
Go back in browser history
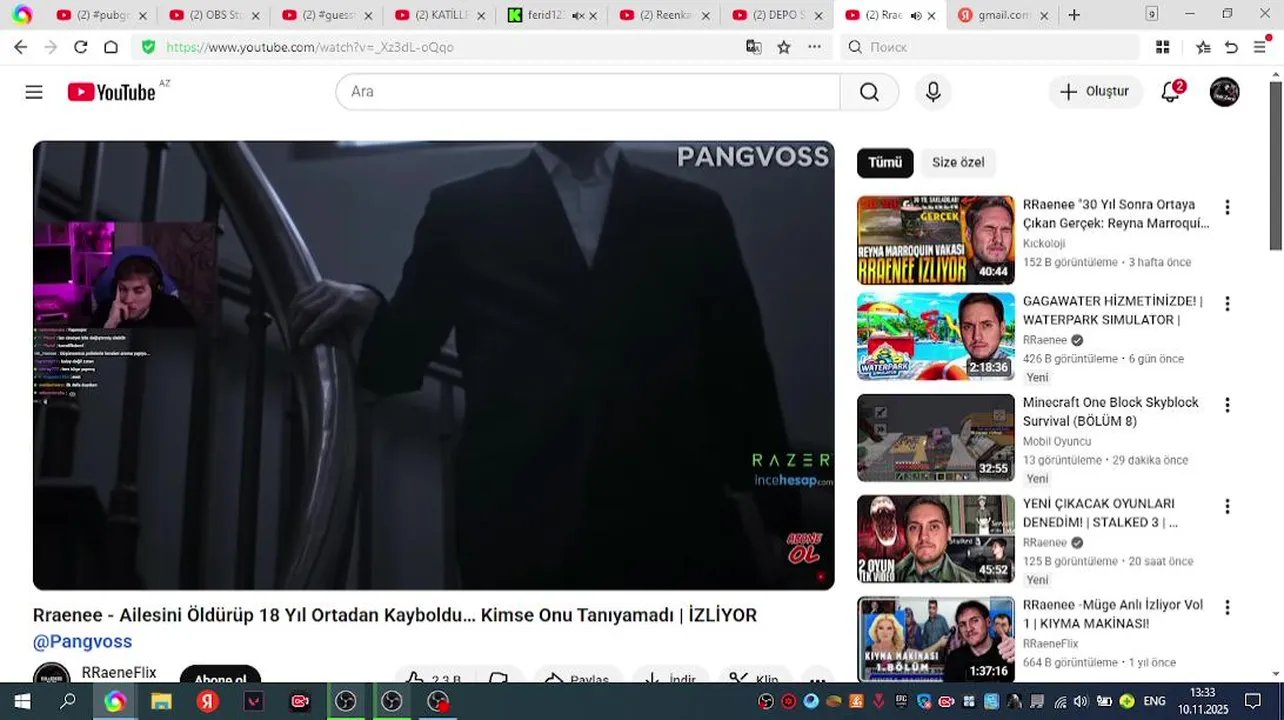(x=20, y=47)
